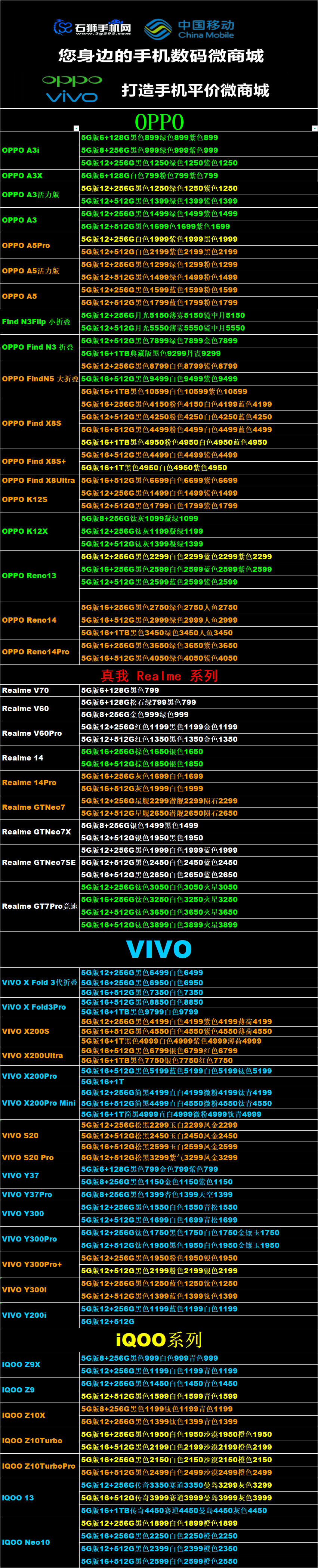Select the VIVO Y200i model cell
This screenshot has height=1568, width=318.
(x=40, y=1316)
